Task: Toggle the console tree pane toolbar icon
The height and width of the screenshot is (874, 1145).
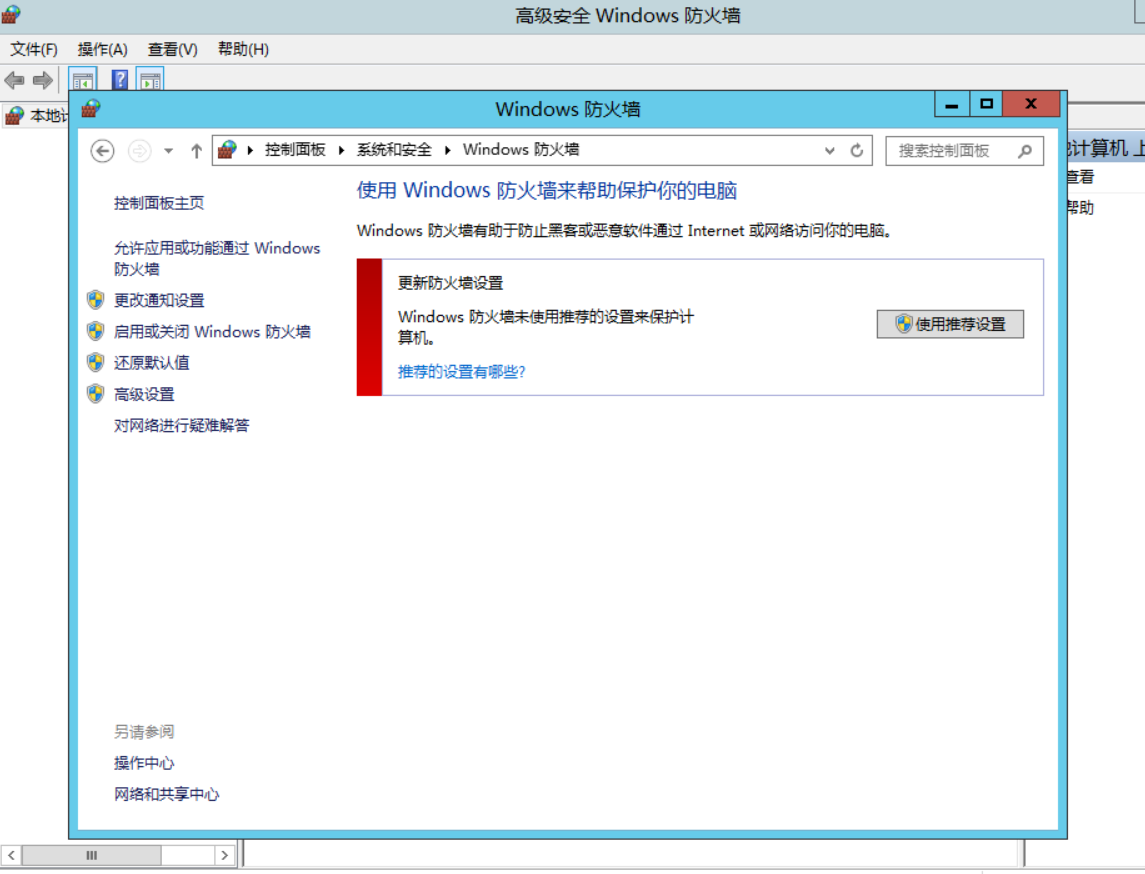Action: coord(83,80)
